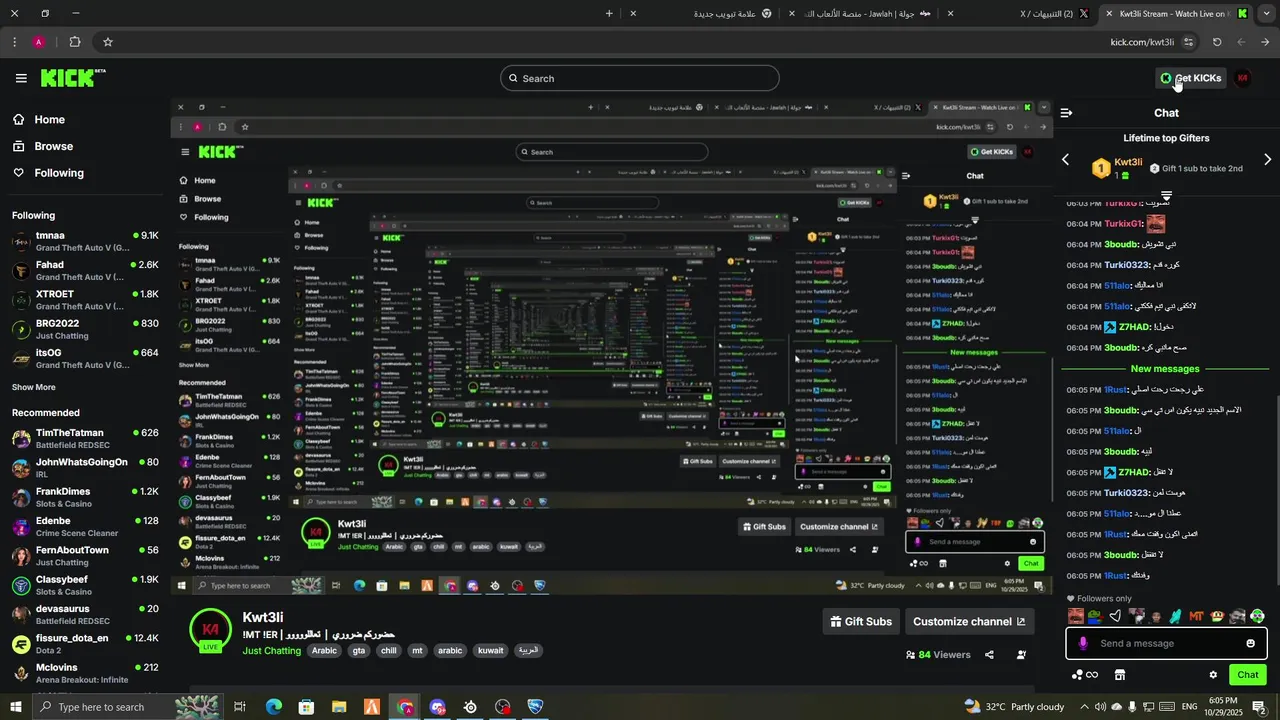Open the tab search dropdown

point(1265,14)
